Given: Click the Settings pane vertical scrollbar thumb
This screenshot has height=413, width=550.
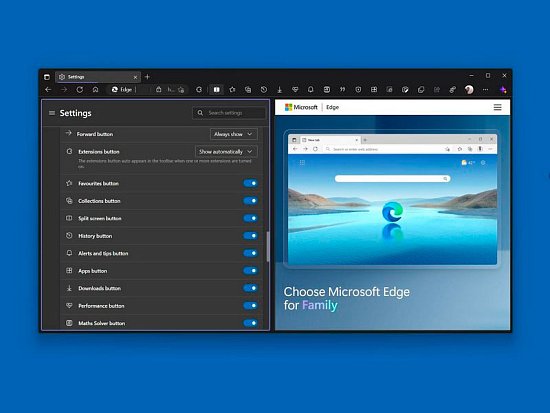Looking at the screenshot, I should point(268,246).
